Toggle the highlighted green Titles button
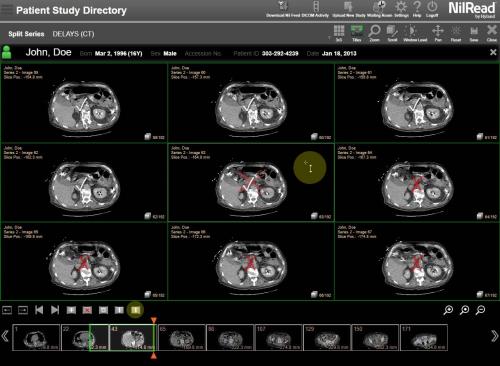This screenshot has height=366, width=500. [357, 33]
